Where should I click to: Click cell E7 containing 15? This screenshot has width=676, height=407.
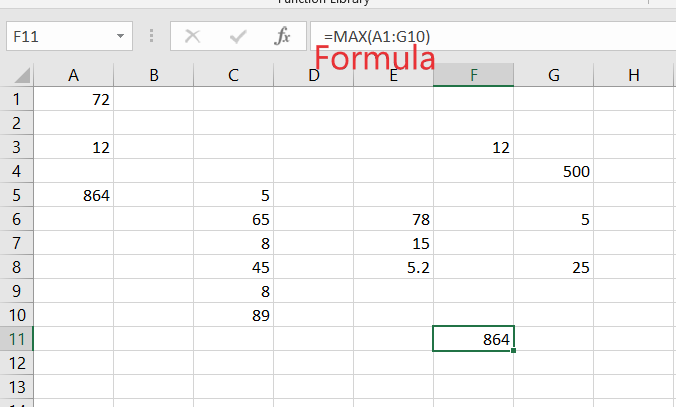click(x=394, y=243)
